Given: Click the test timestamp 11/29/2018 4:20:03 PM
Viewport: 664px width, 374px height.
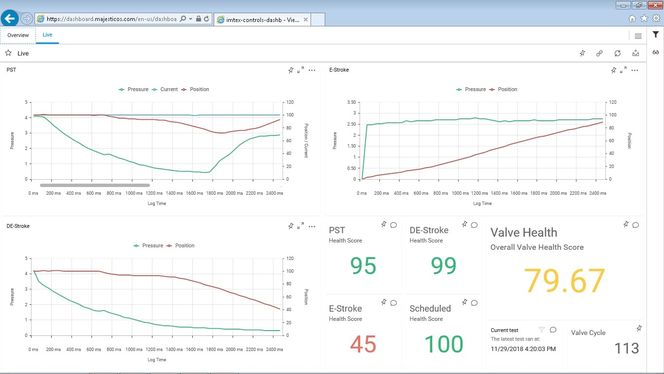Looking at the screenshot, I should 523,349.
